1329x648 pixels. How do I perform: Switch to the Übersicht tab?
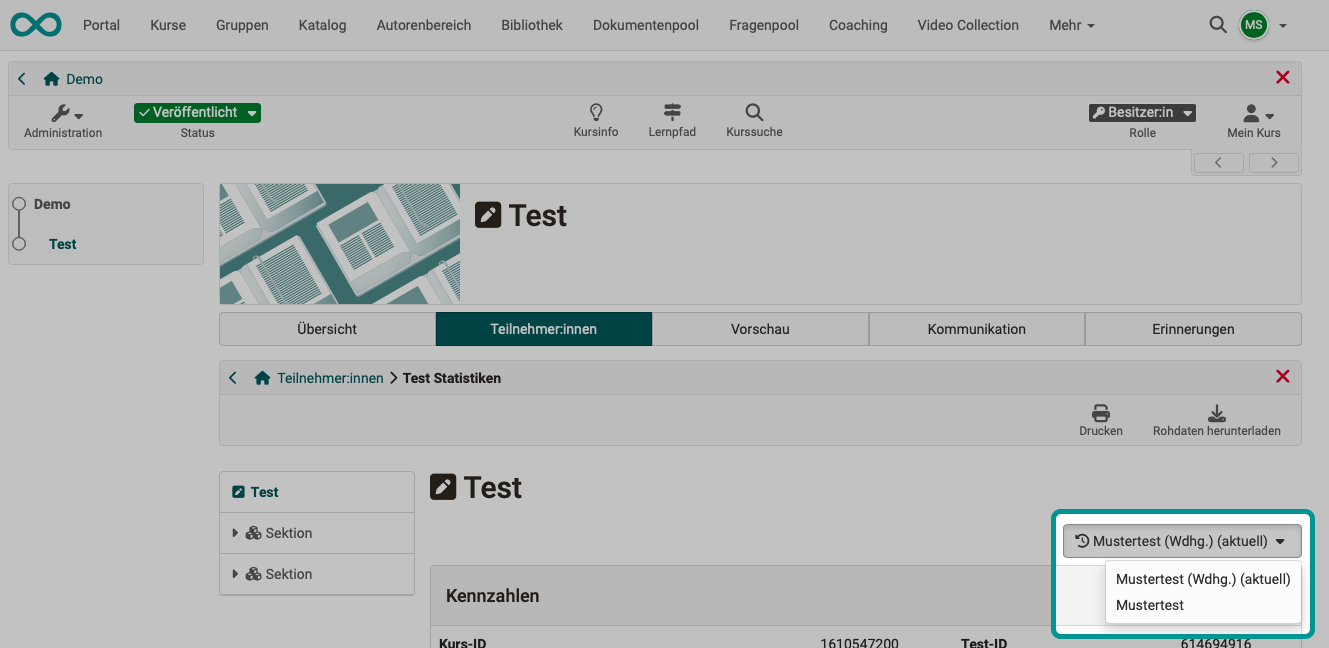point(327,329)
